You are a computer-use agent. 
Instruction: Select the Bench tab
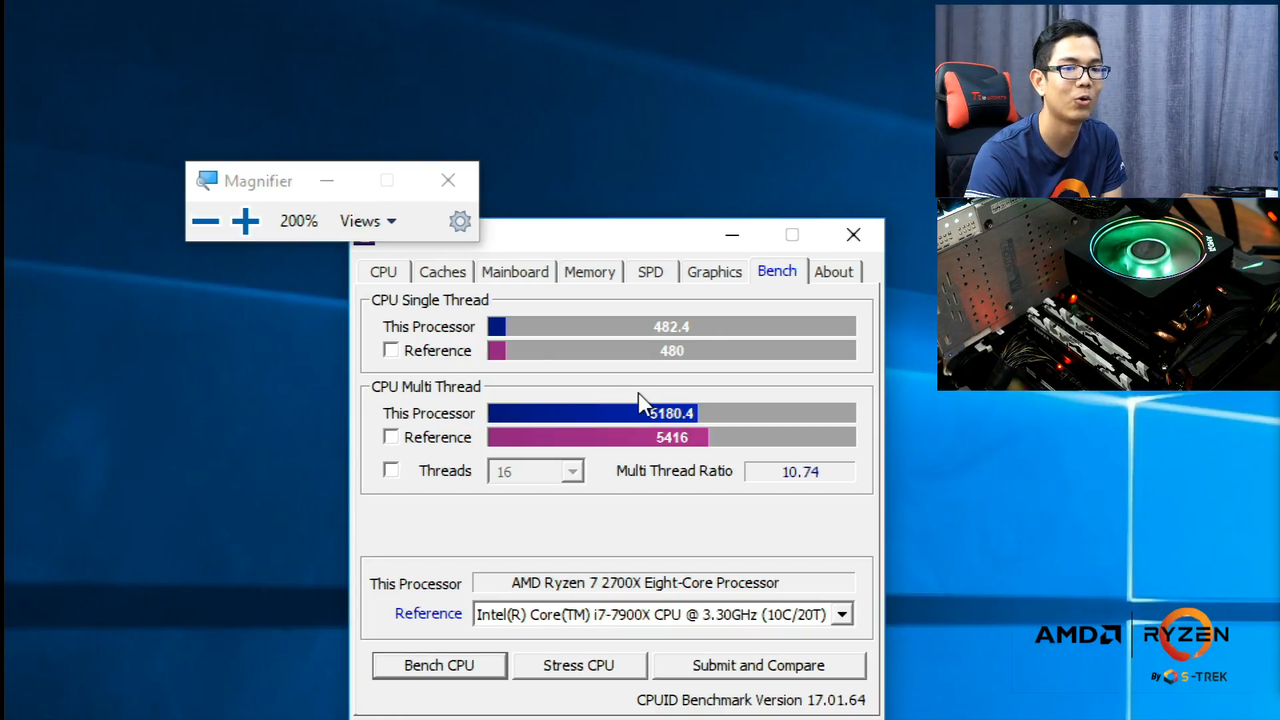pos(777,271)
